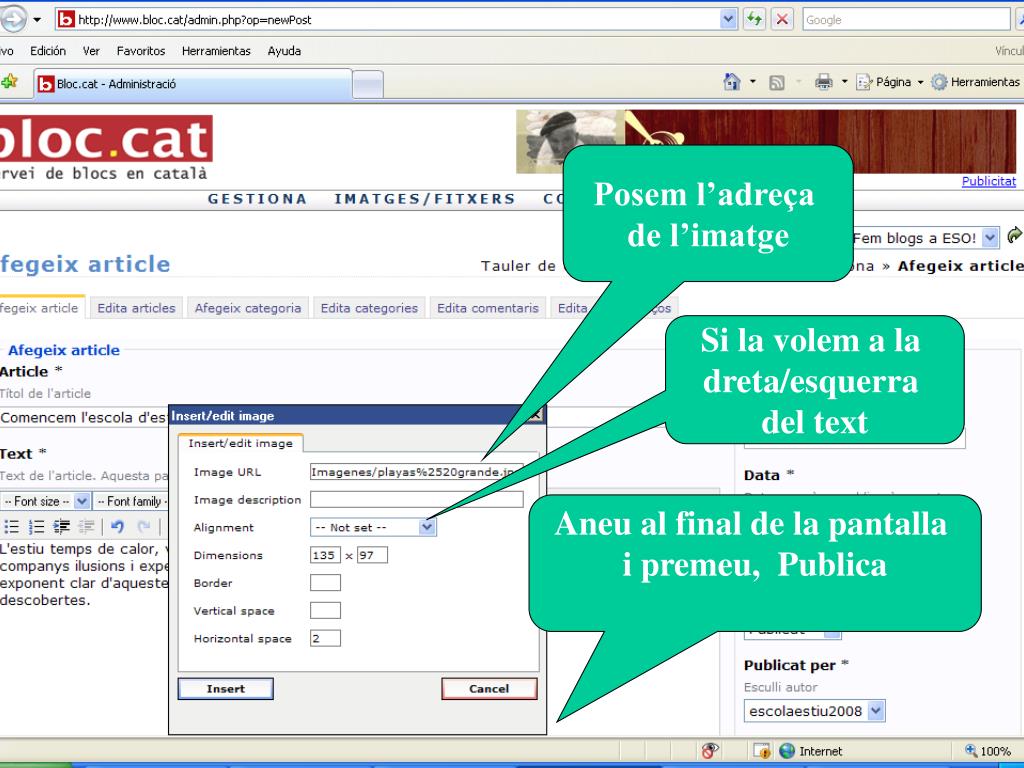Screen dimensions: 1024x768
Task: Open the Font size dropdown
Action: tap(45, 502)
